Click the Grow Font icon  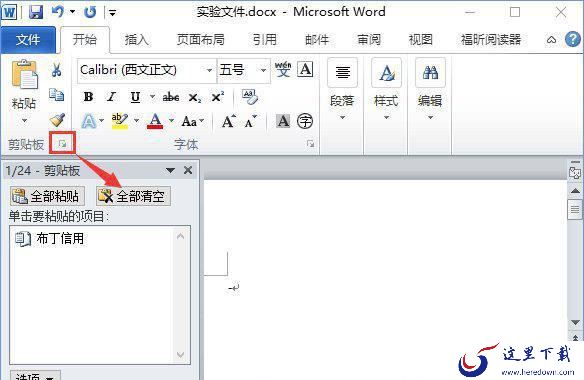tap(228, 121)
